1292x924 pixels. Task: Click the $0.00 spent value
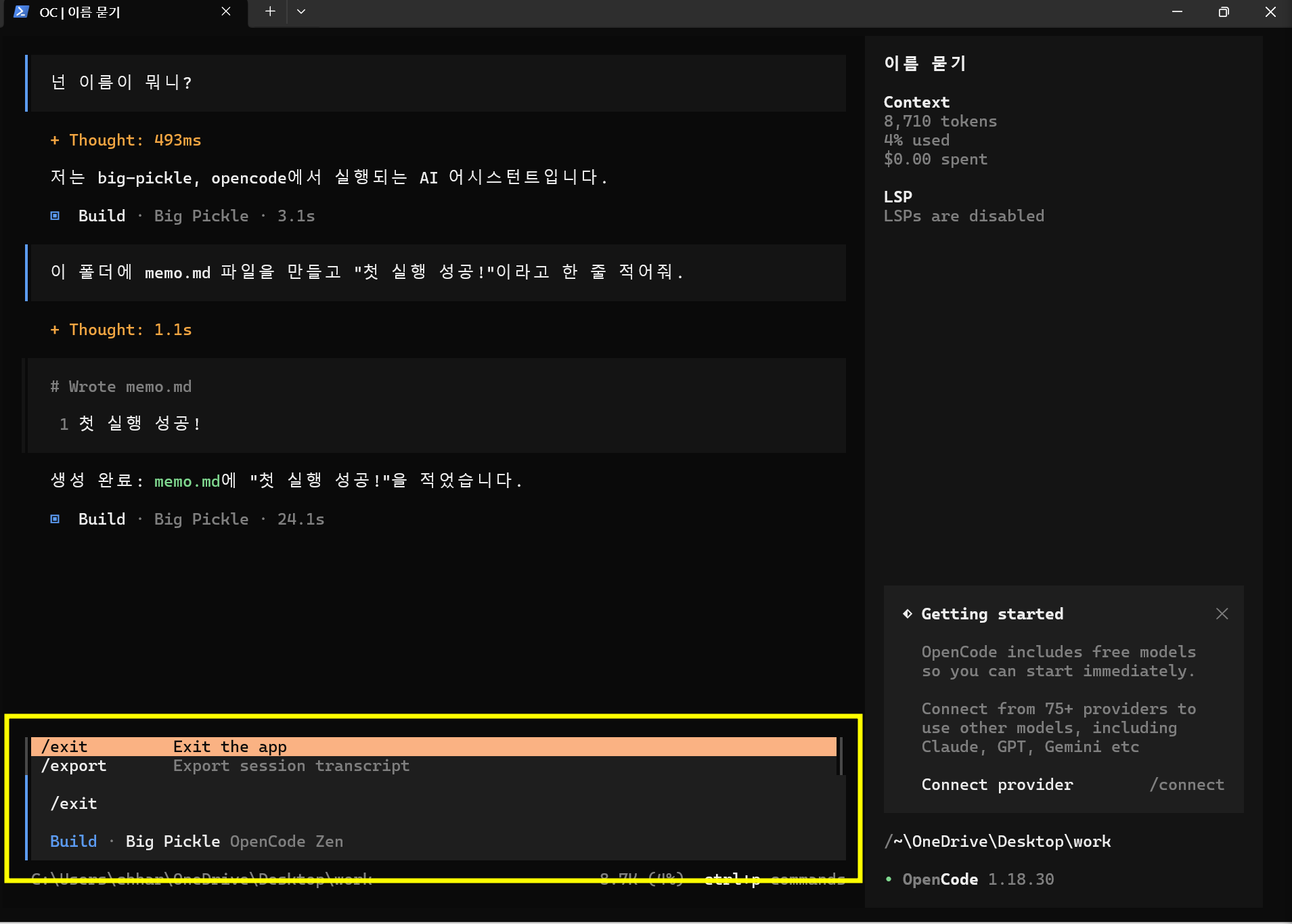point(935,159)
